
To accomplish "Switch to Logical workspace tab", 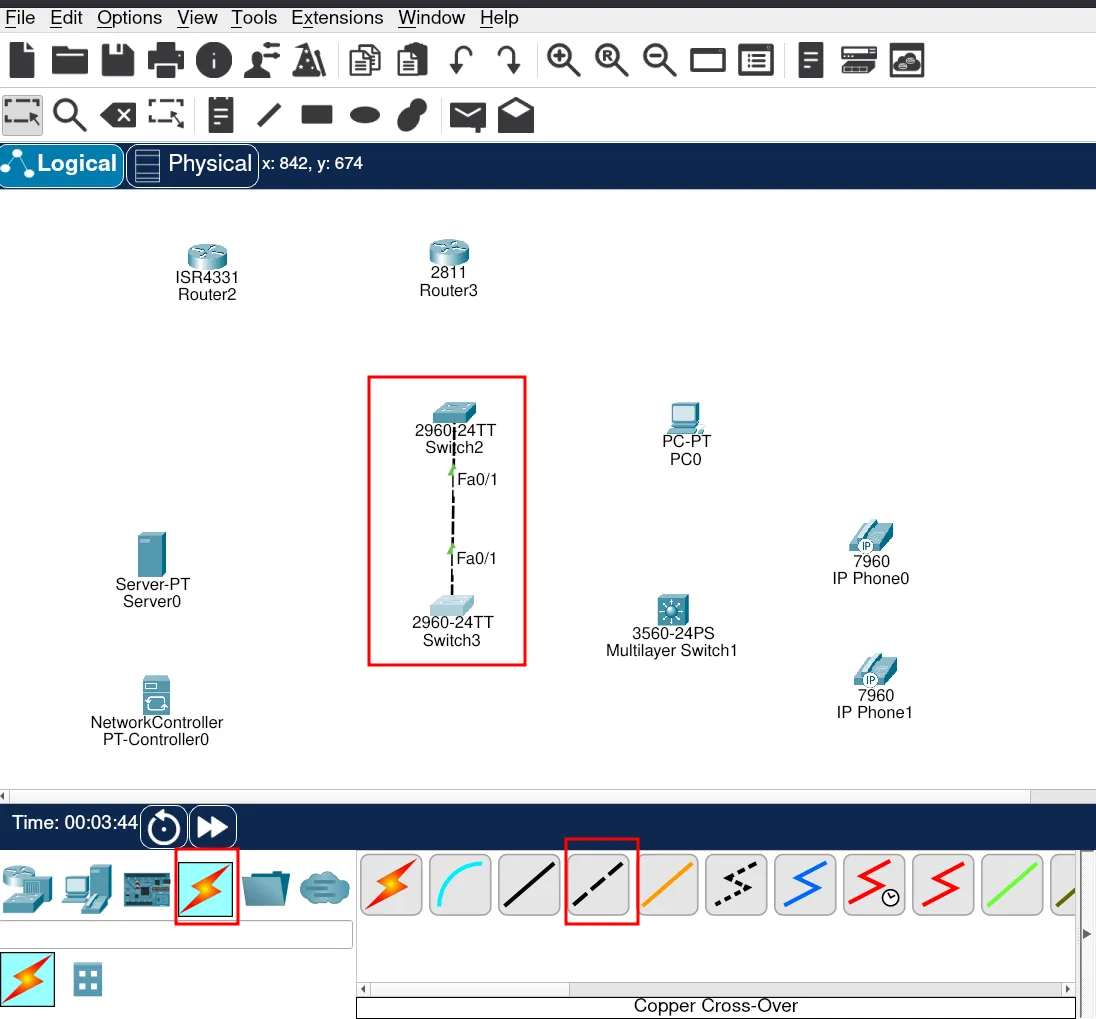I will (x=62, y=164).
